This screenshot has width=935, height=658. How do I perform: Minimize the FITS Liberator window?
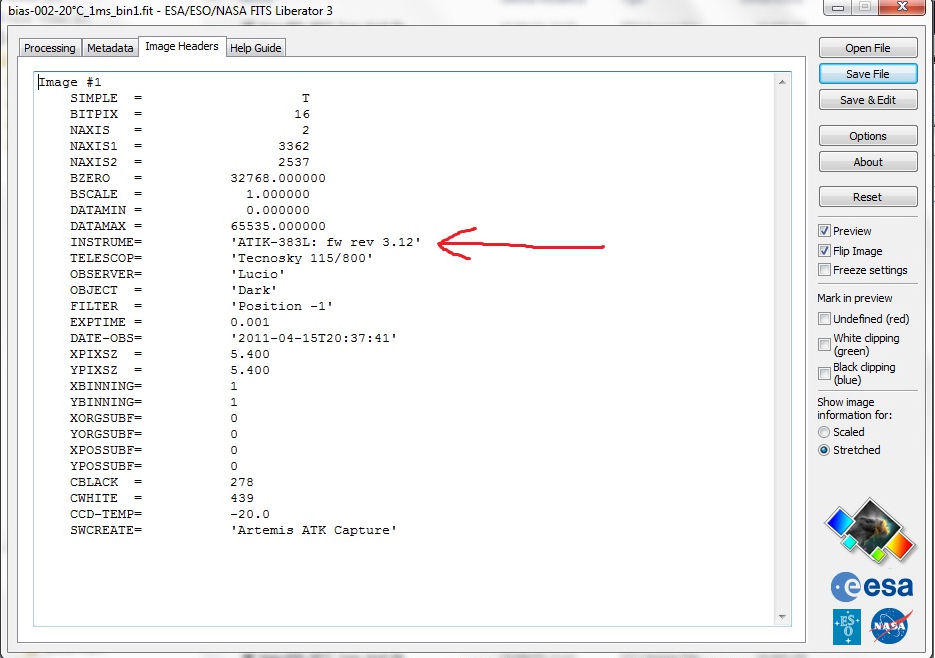click(839, 7)
